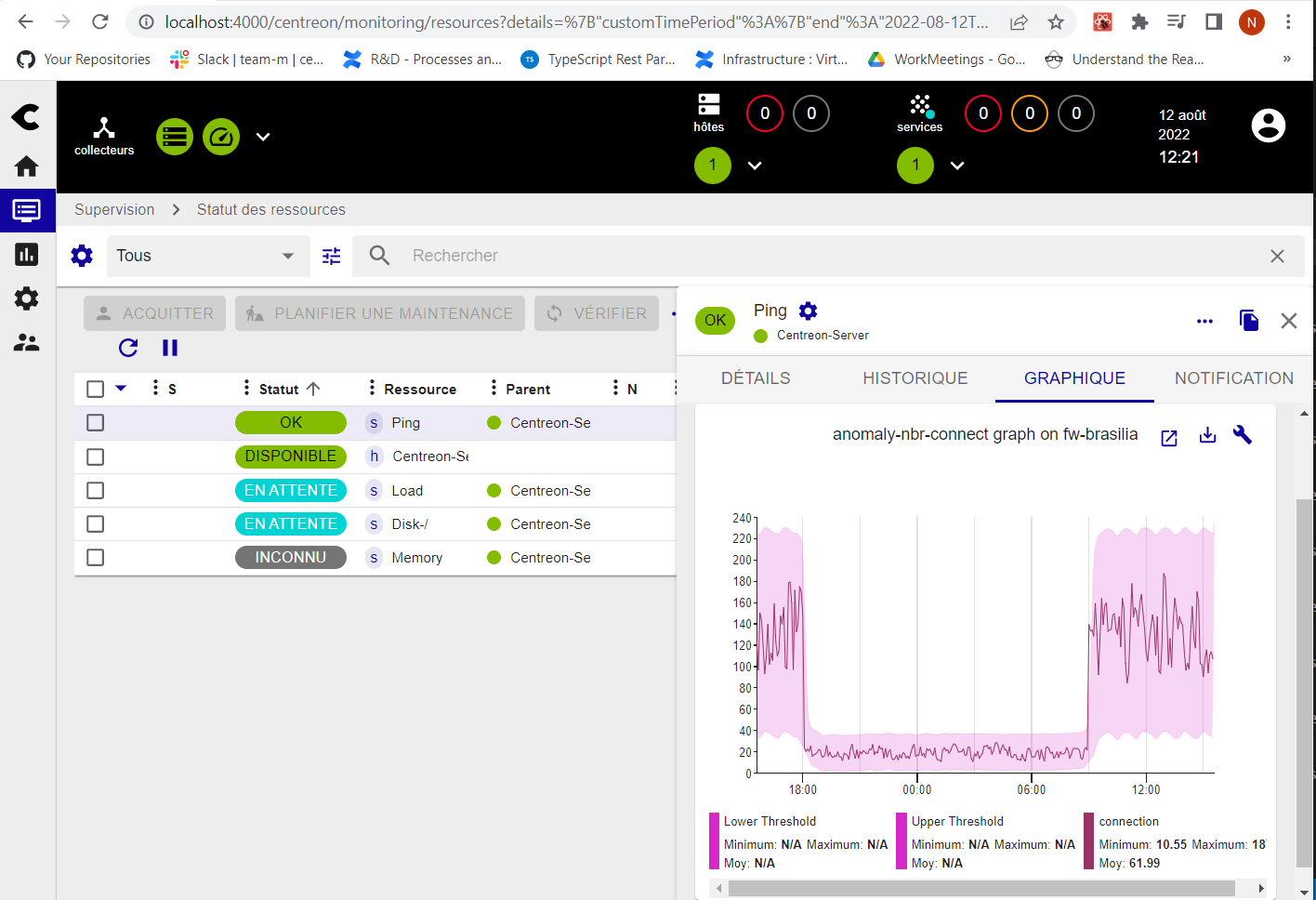Click the wrench anomaly detection icon

(1243, 434)
